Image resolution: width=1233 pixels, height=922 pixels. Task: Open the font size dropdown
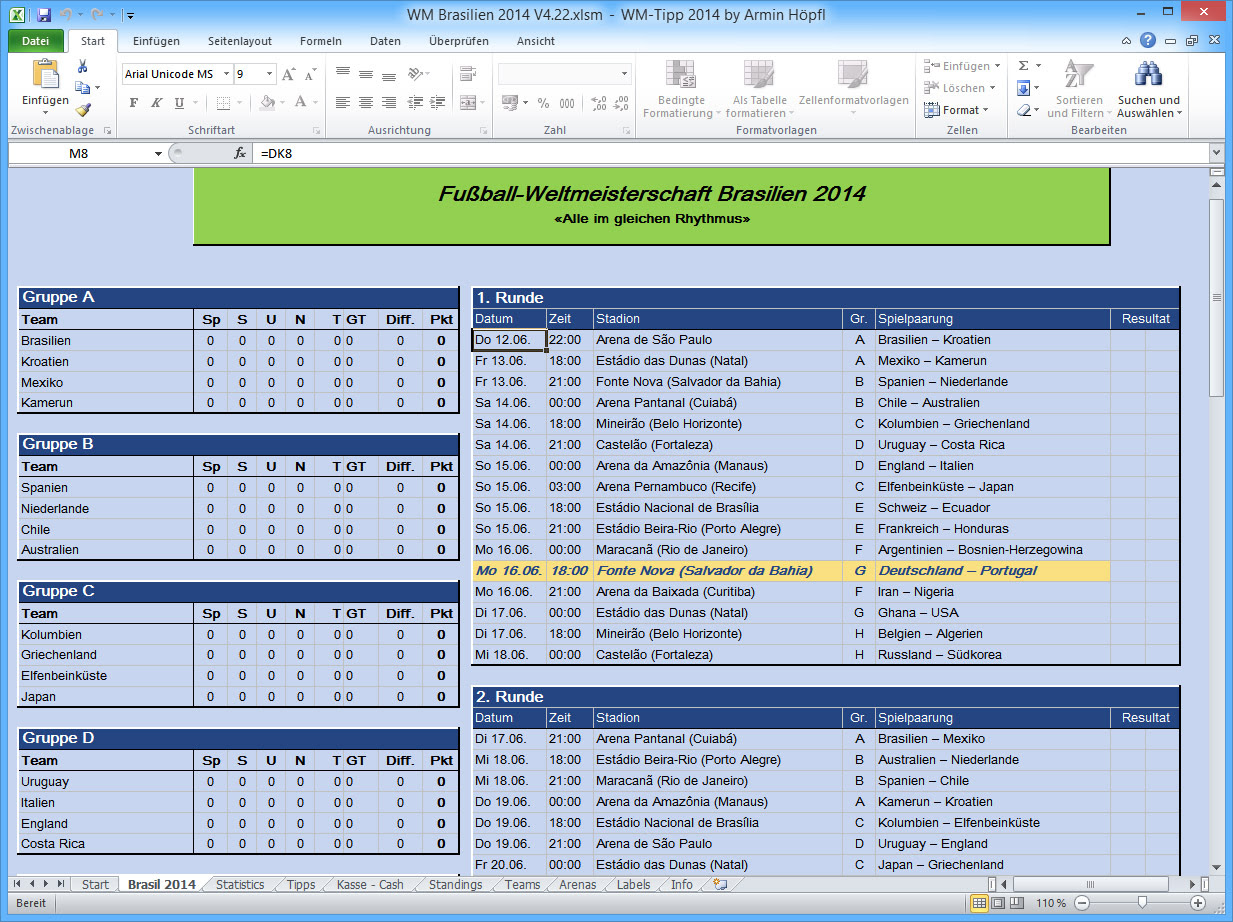click(x=269, y=74)
